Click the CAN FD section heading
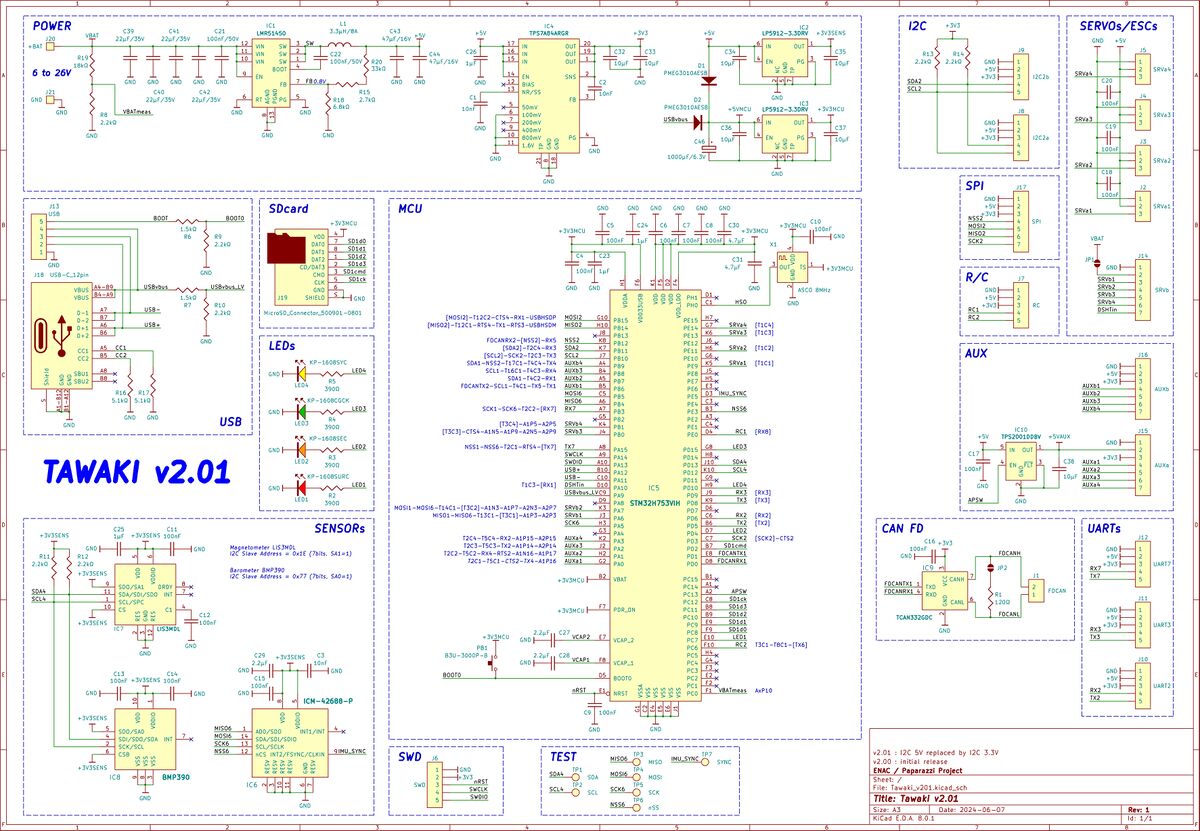Image resolution: width=1200 pixels, height=831 pixels. point(903,527)
